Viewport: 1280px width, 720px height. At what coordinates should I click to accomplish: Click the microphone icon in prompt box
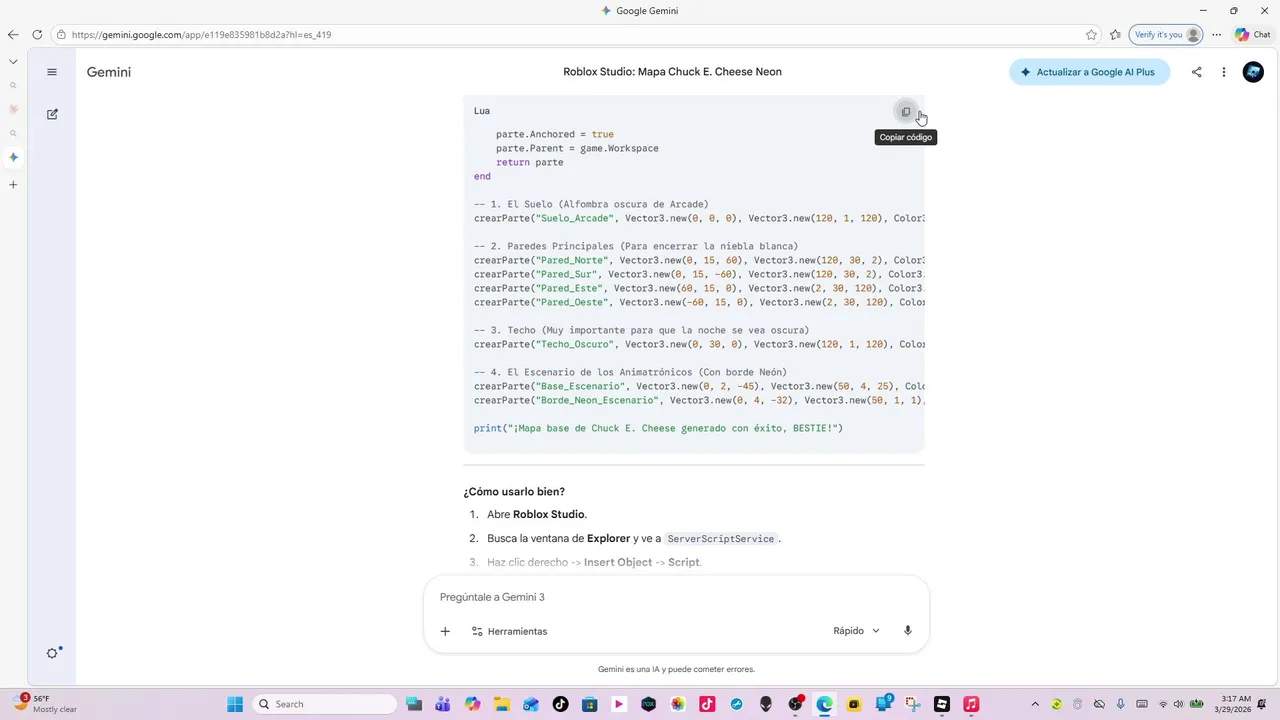(x=908, y=631)
